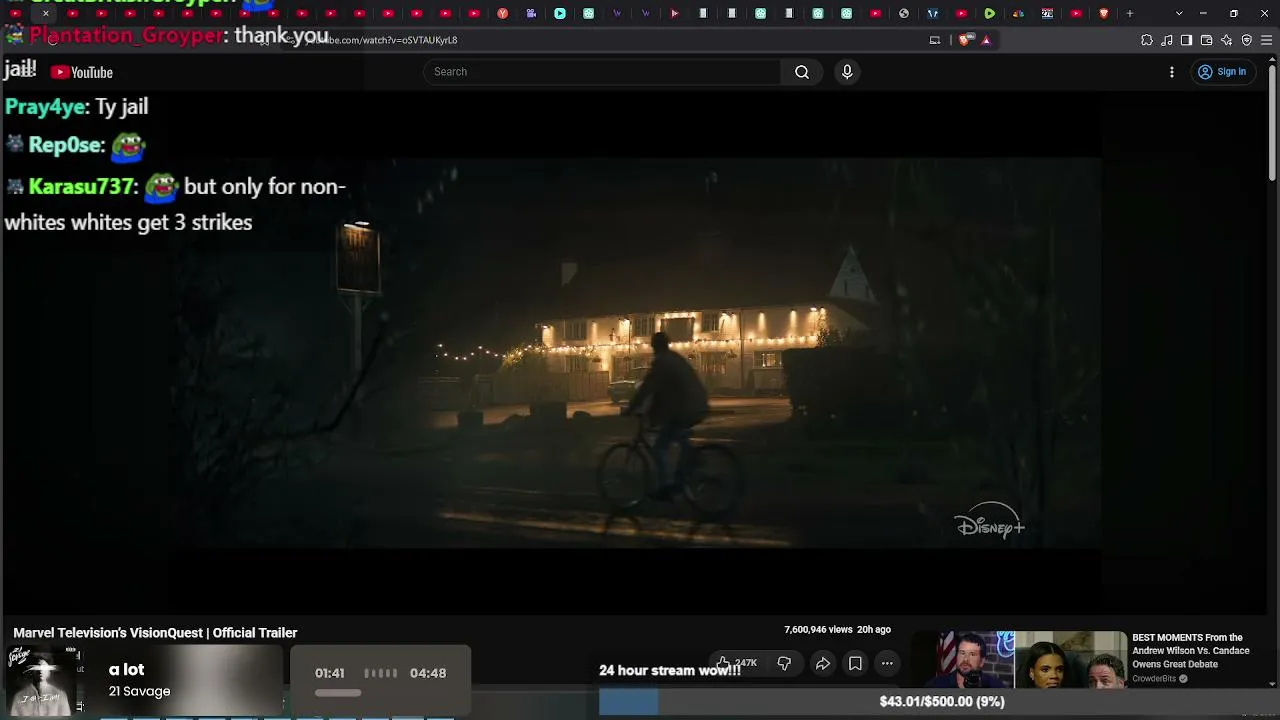Viewport: 1280px width, 720px height.
Task: Click the CrowderBits channel name
Action: tap(1154, 679)
